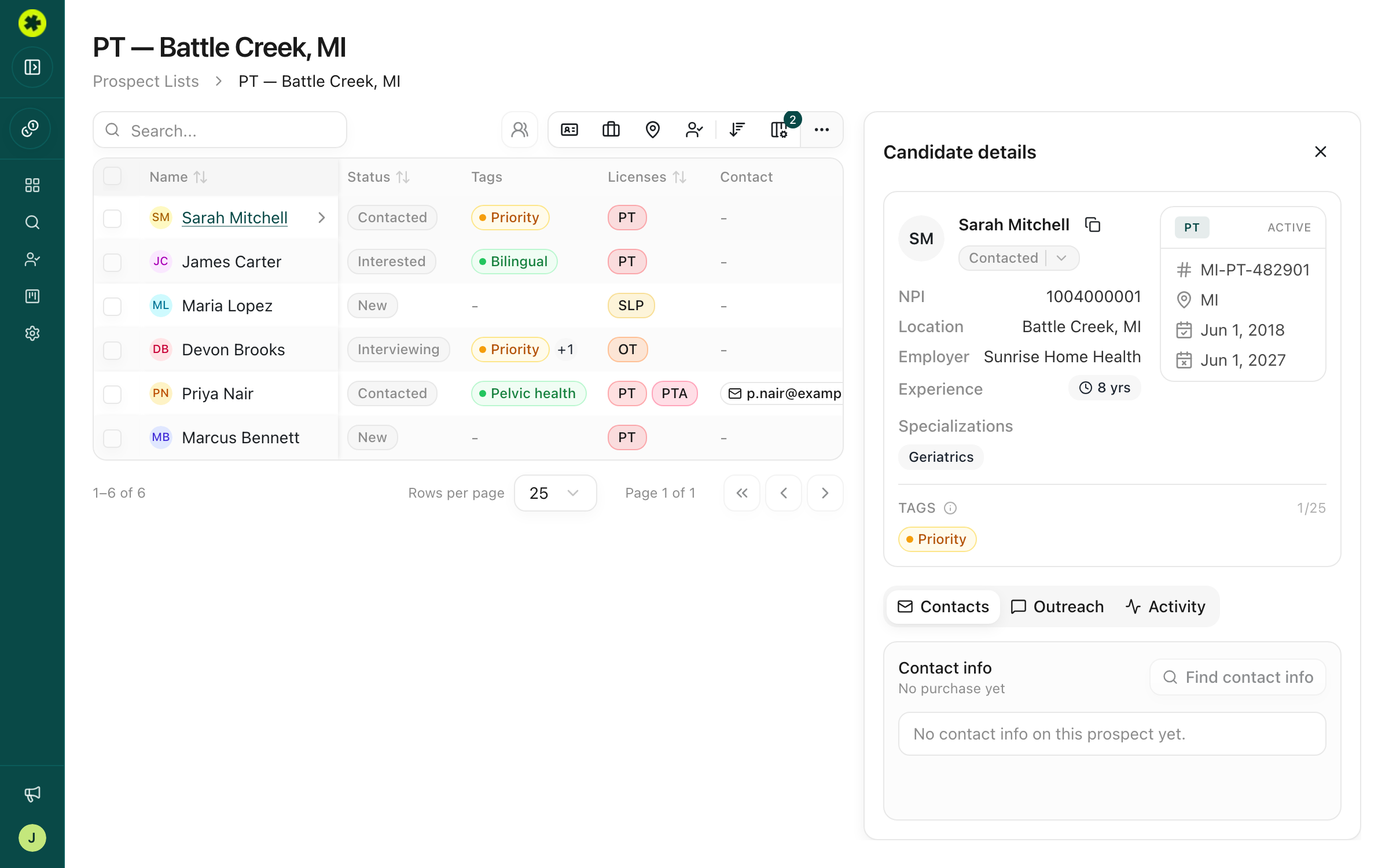Open the sort order icon in toolbar
This screenshot has width=1389, height=868.
(737, 130)
